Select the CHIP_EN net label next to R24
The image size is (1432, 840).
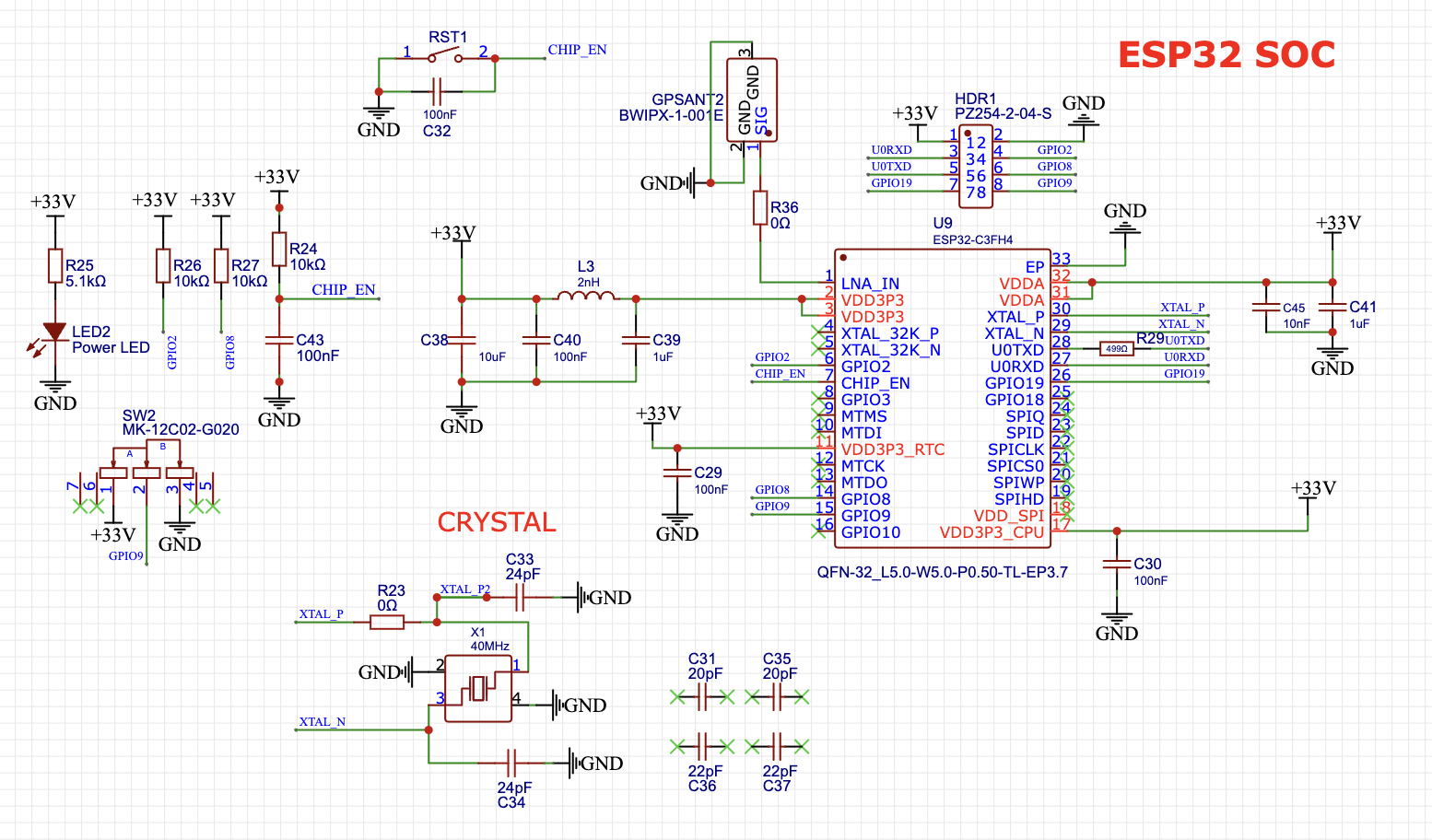click(343, 289)
